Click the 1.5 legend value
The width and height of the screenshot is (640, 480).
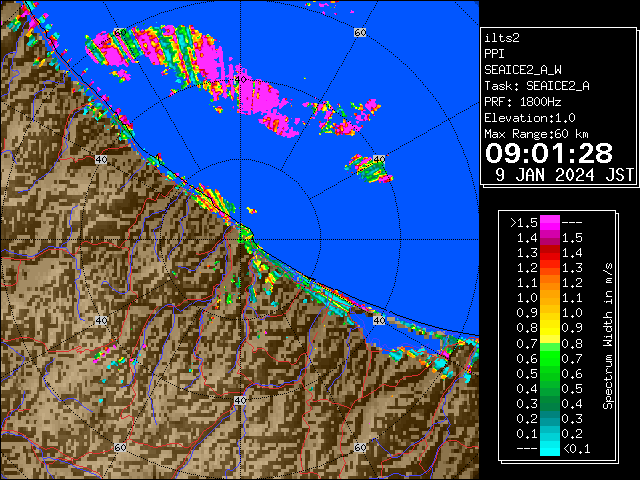(572, 238)
